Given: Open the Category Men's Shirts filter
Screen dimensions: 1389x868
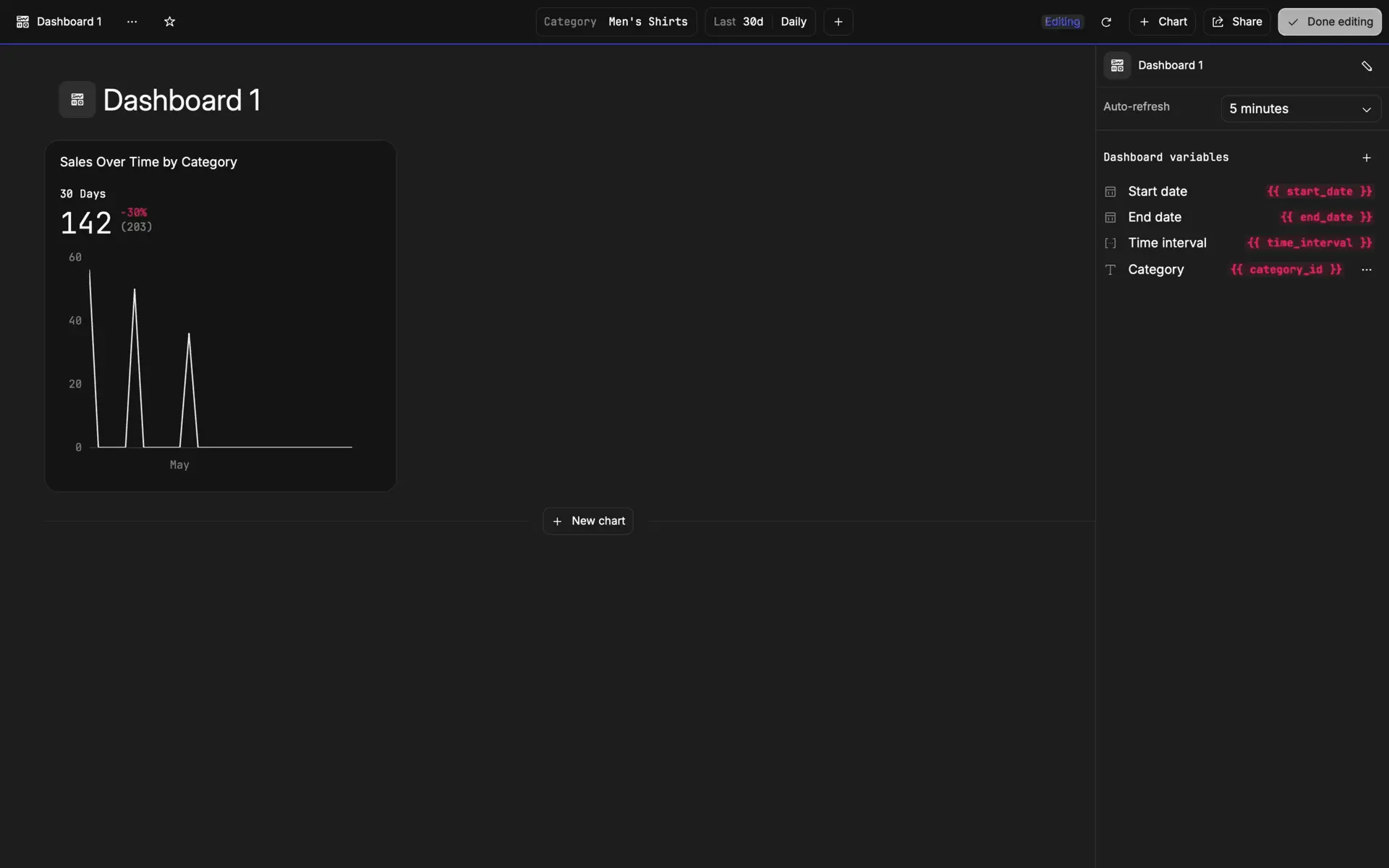Looking at the screenshot, I should pos(616,22).
